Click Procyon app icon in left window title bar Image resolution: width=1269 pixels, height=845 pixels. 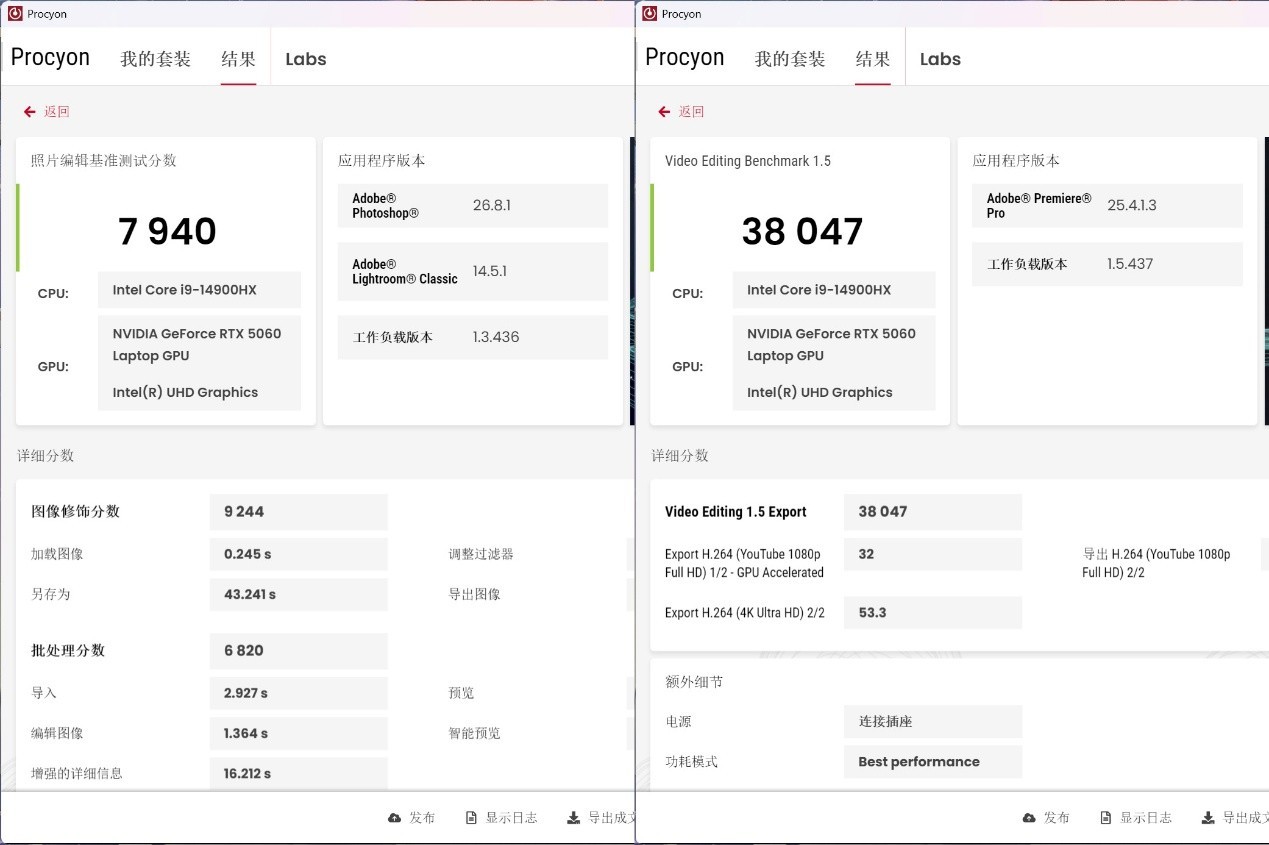tap(15, 14)
